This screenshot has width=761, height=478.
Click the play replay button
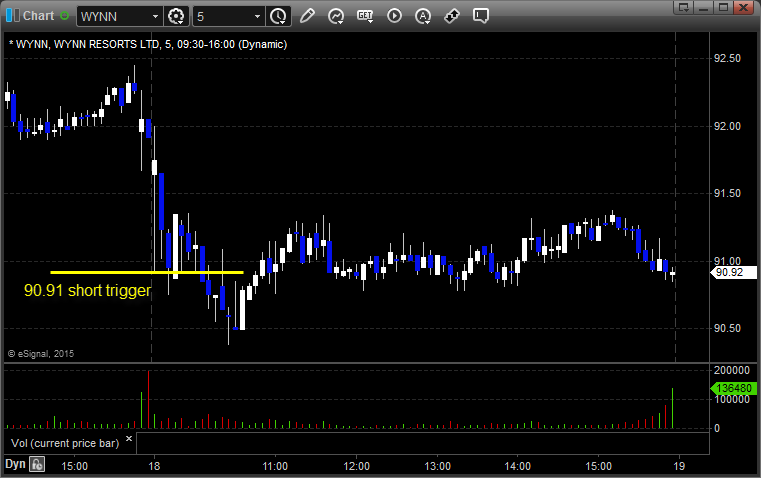pyautogui.click(x=394, y=16)
